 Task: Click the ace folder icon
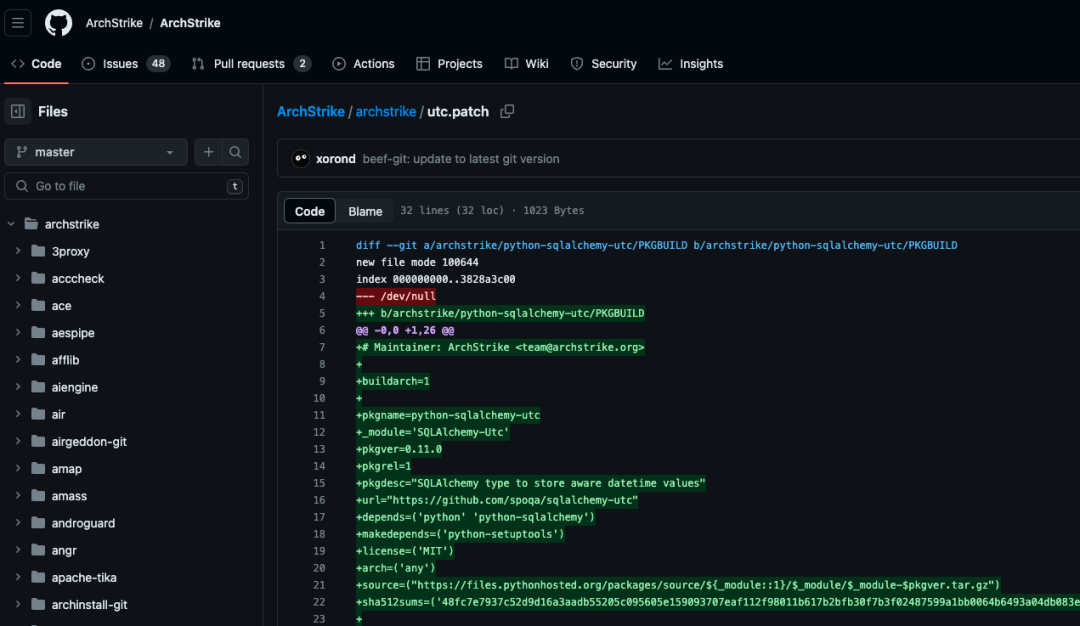(39, 306)
